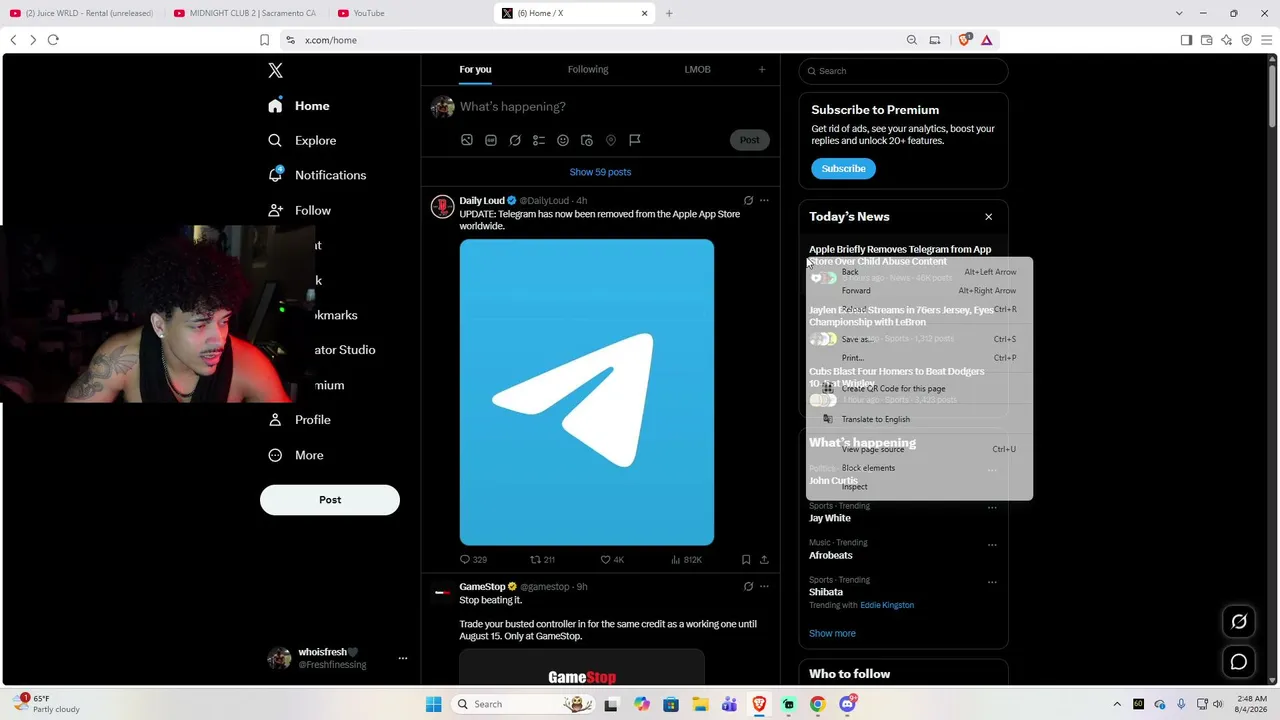Load the Show 59 posts link
The height and width of the screenshot is (720, 1280).
point(600,172)
